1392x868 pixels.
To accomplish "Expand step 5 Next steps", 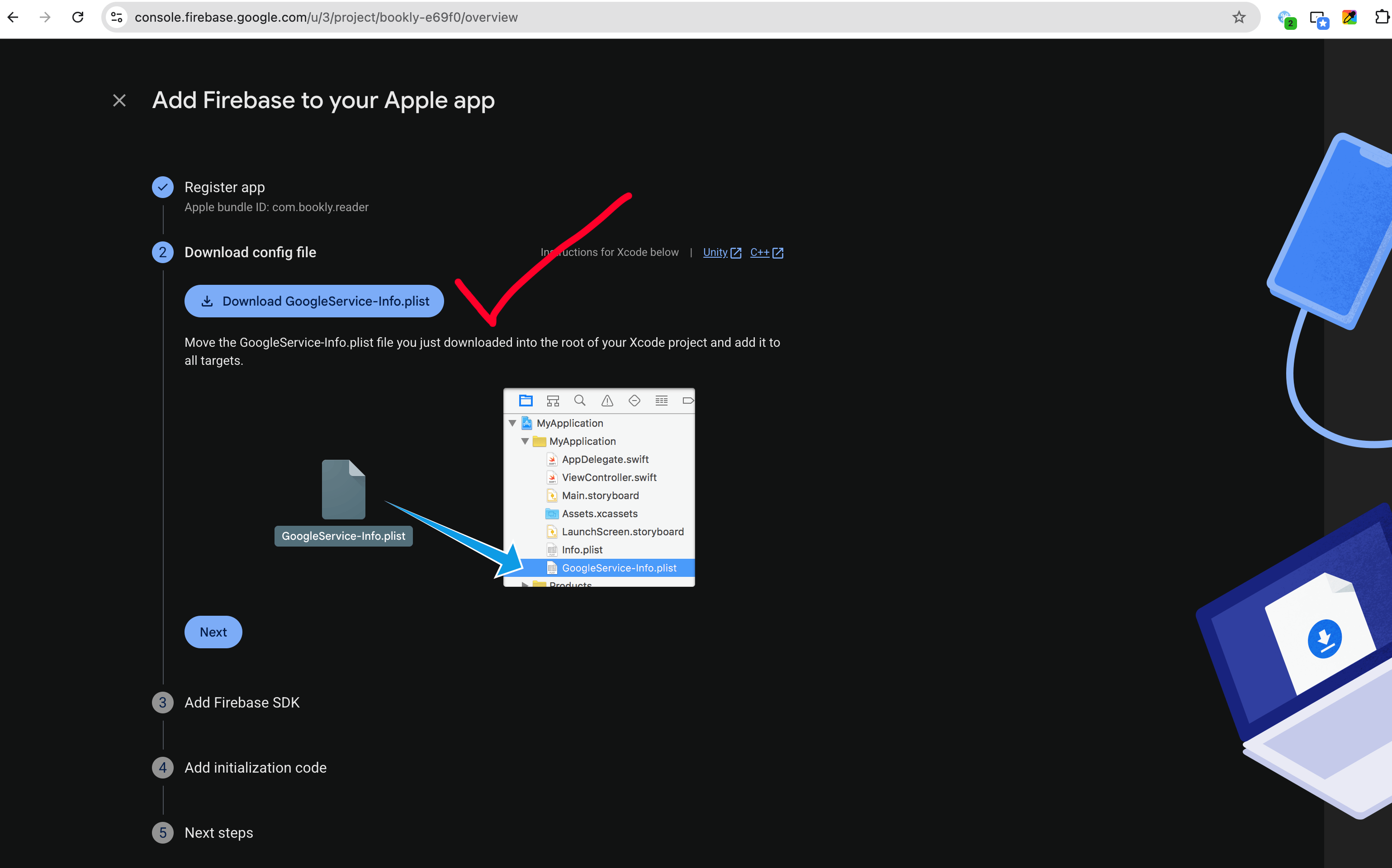I will 219,833.
